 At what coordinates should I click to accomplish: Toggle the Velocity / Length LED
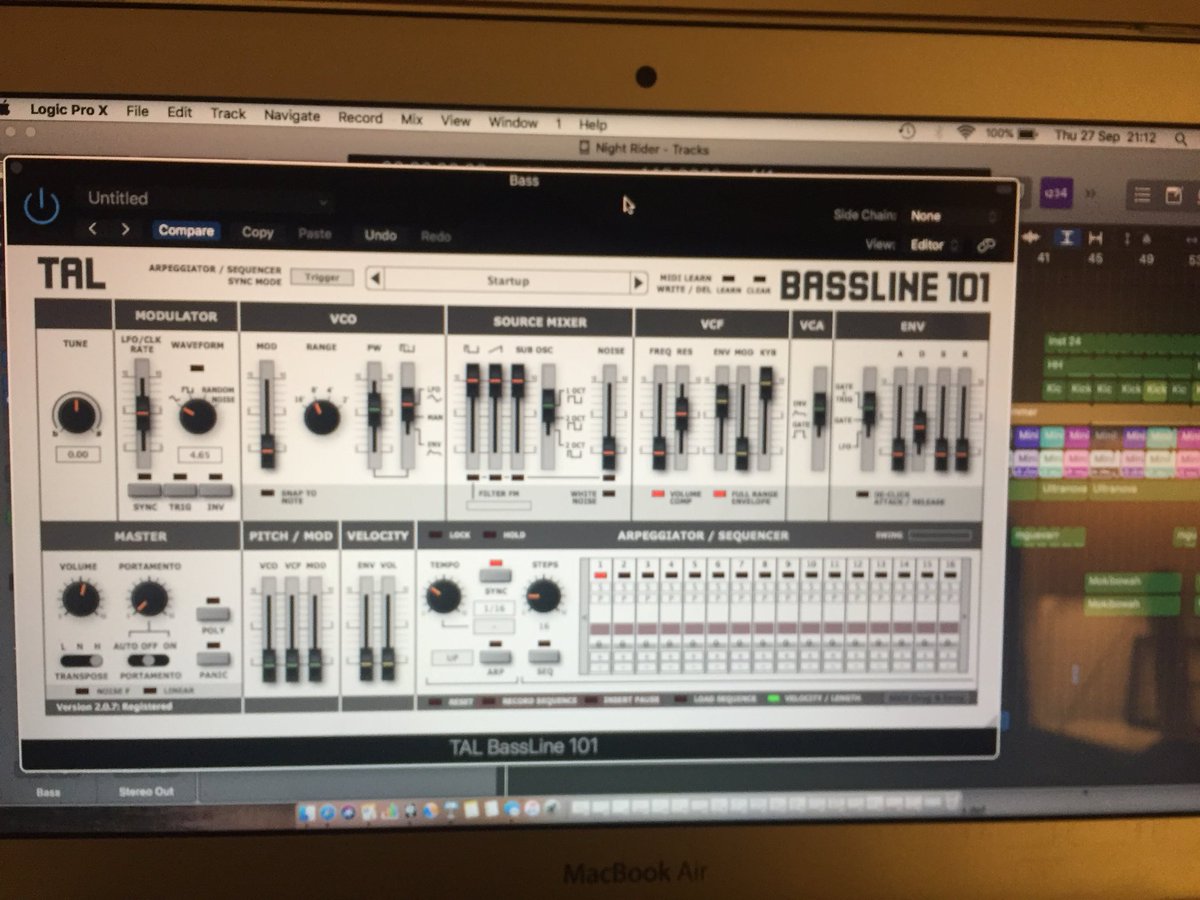pos(774,700)
